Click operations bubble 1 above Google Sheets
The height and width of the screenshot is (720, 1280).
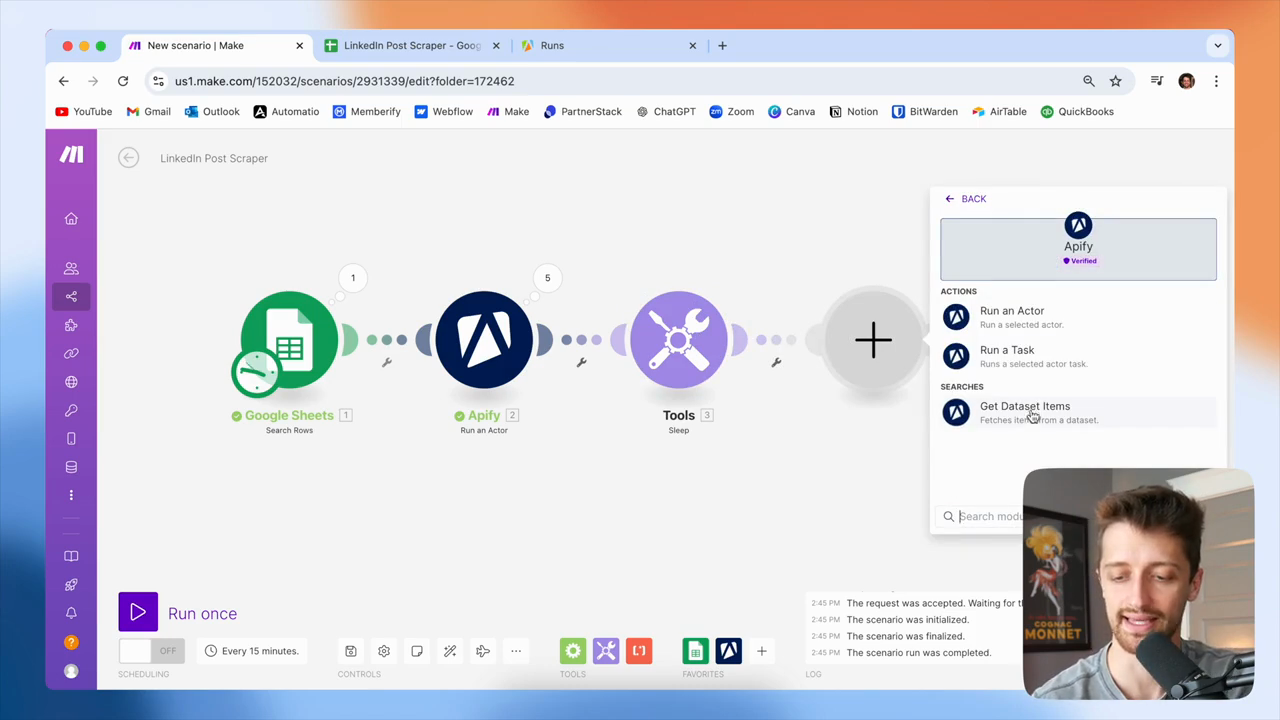click(353, 278)
